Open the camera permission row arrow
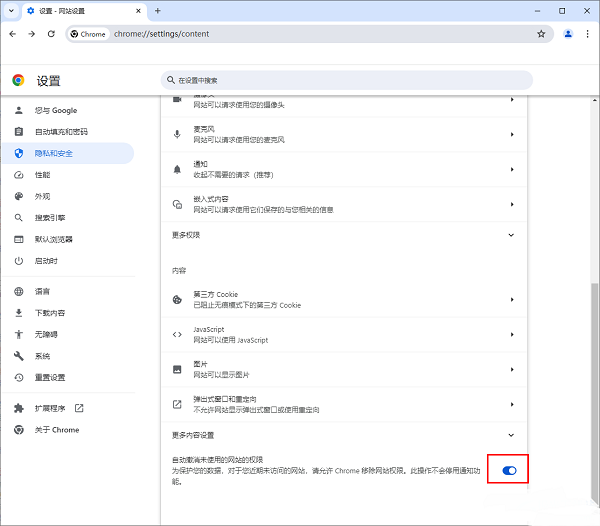 (512, 99)
